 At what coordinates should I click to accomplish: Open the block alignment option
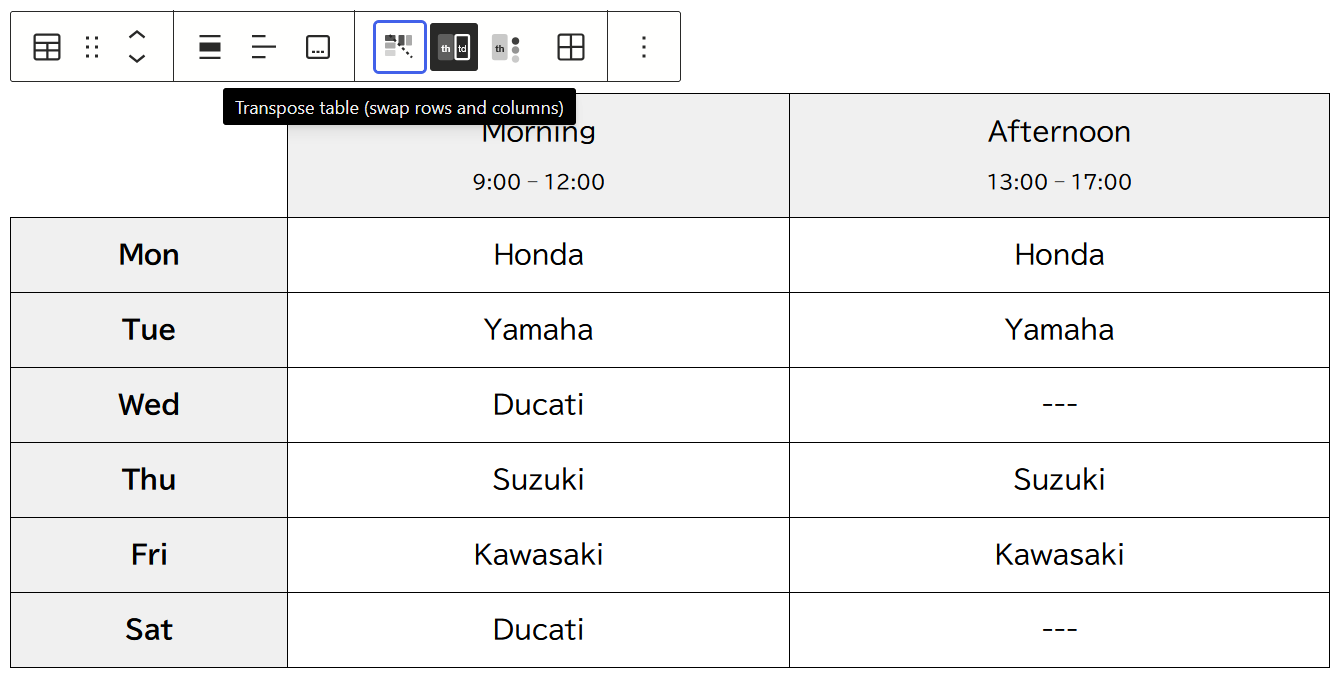[210, 47]
